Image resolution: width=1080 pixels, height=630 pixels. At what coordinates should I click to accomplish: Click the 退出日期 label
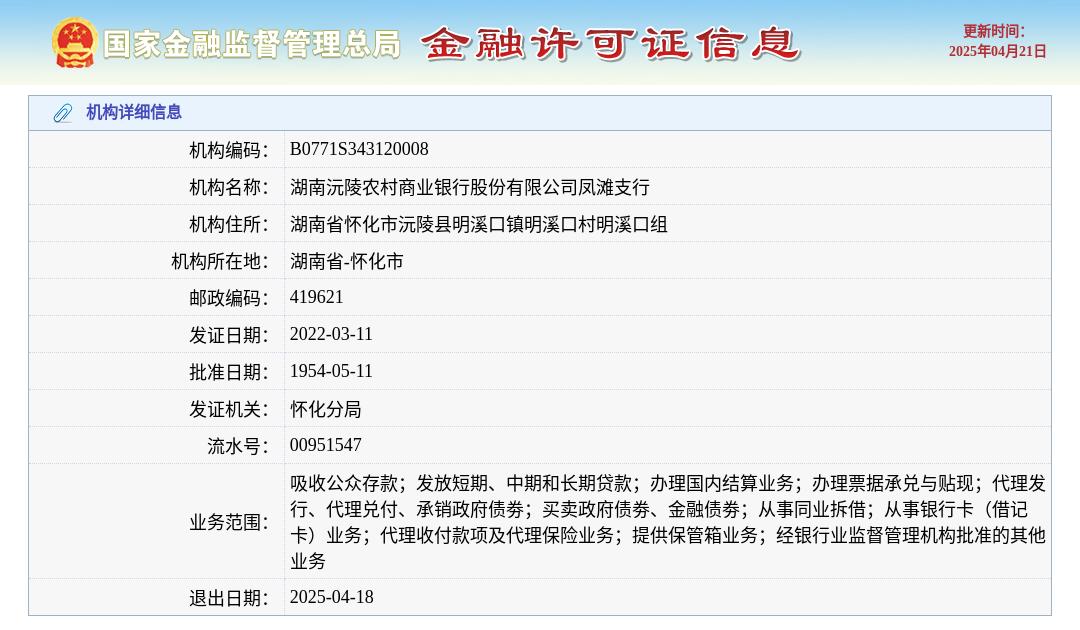tap(229, 598)
